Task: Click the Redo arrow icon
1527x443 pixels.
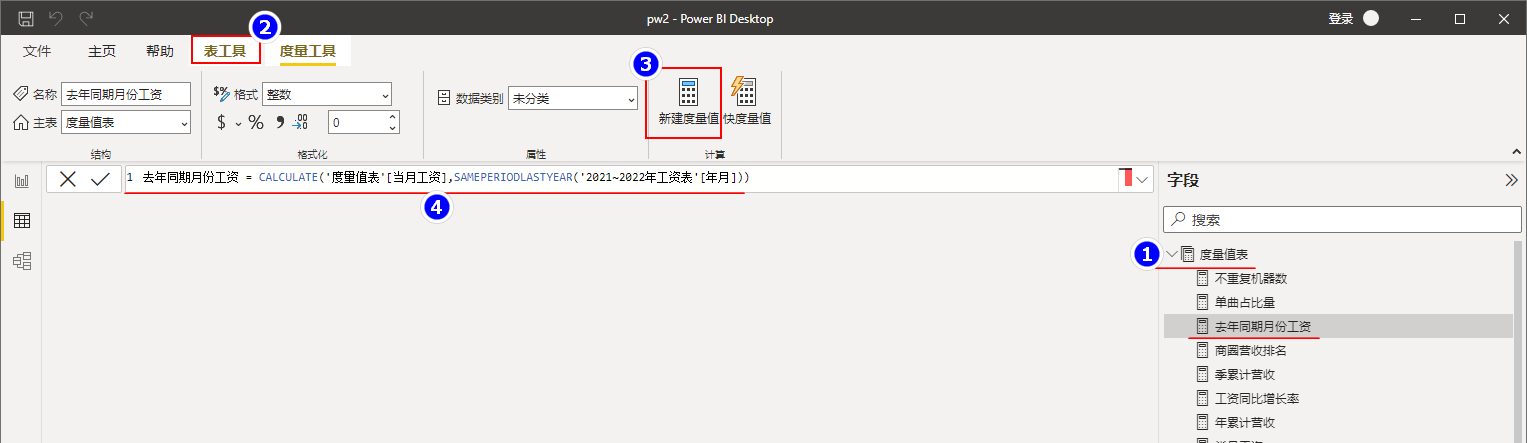Action: coord(87,18)
